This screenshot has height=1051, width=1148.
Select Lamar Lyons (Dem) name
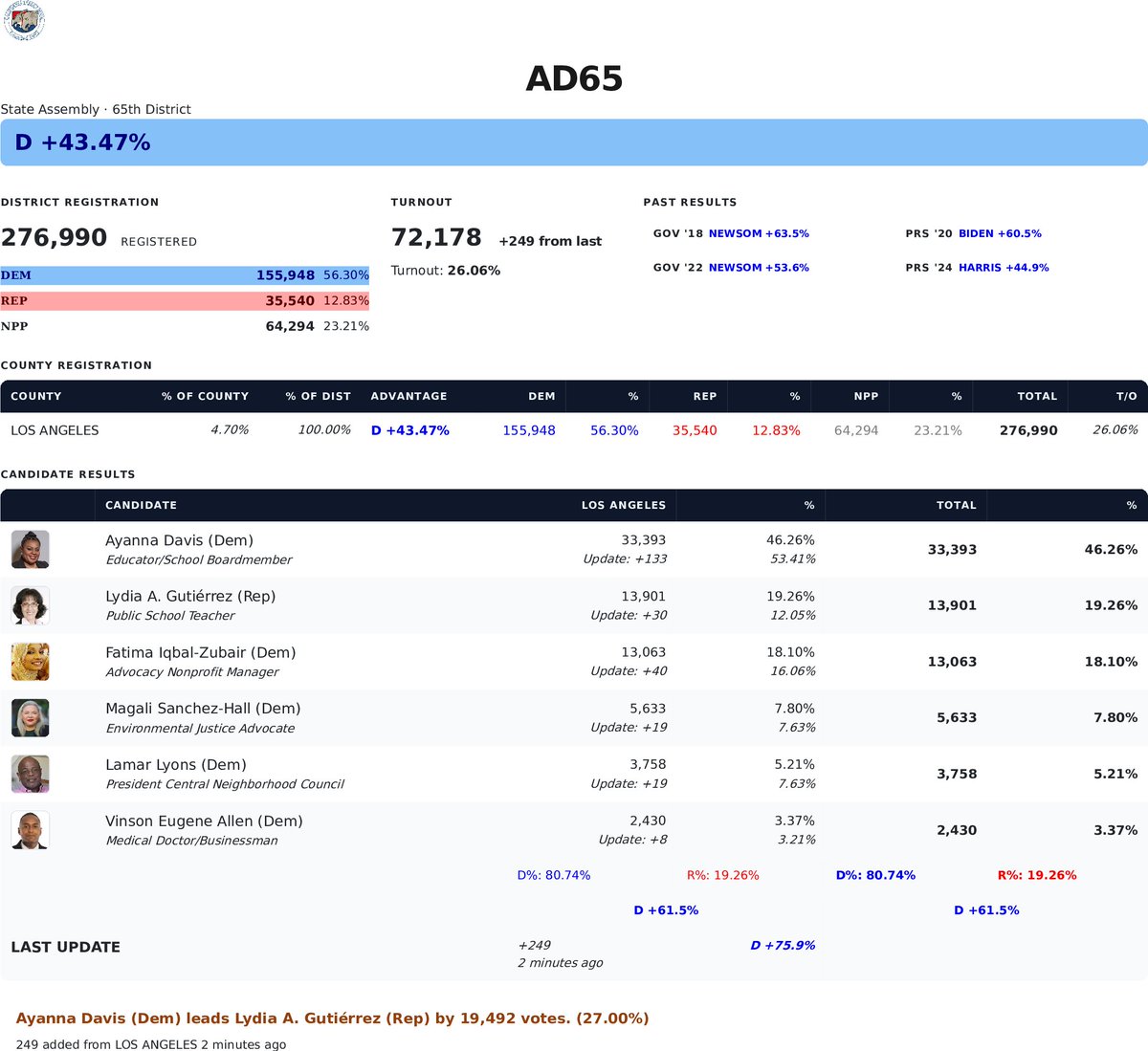(176, 765)
